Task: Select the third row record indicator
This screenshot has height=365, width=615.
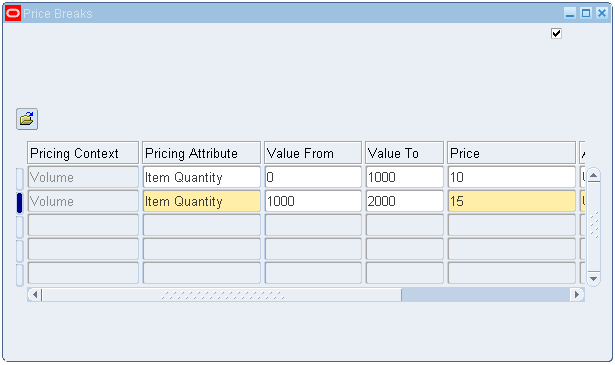Action: pos(19,226)
